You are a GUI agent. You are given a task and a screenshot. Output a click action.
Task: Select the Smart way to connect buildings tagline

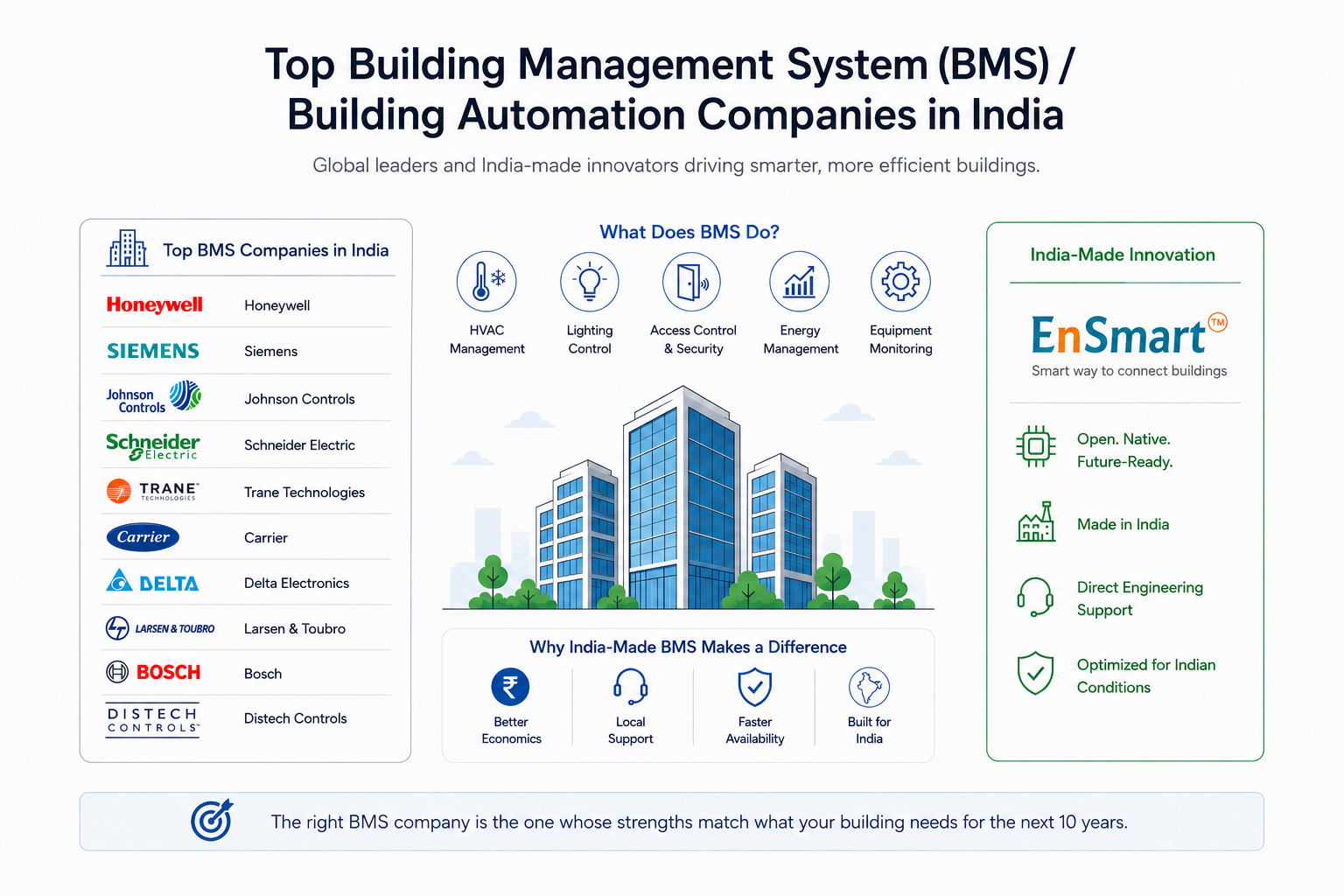click(x=1129, y=371)
